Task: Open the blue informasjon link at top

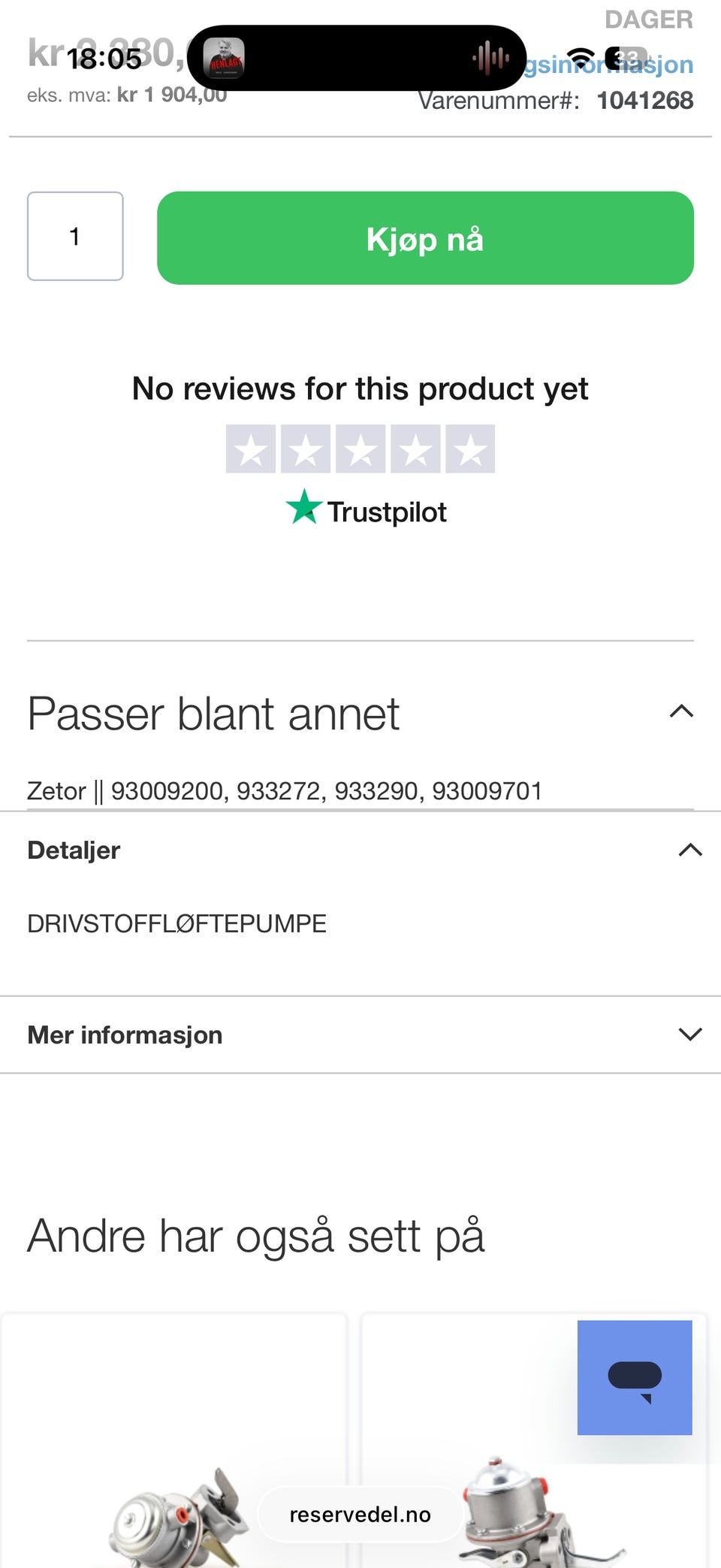Action: pos(608,65)
